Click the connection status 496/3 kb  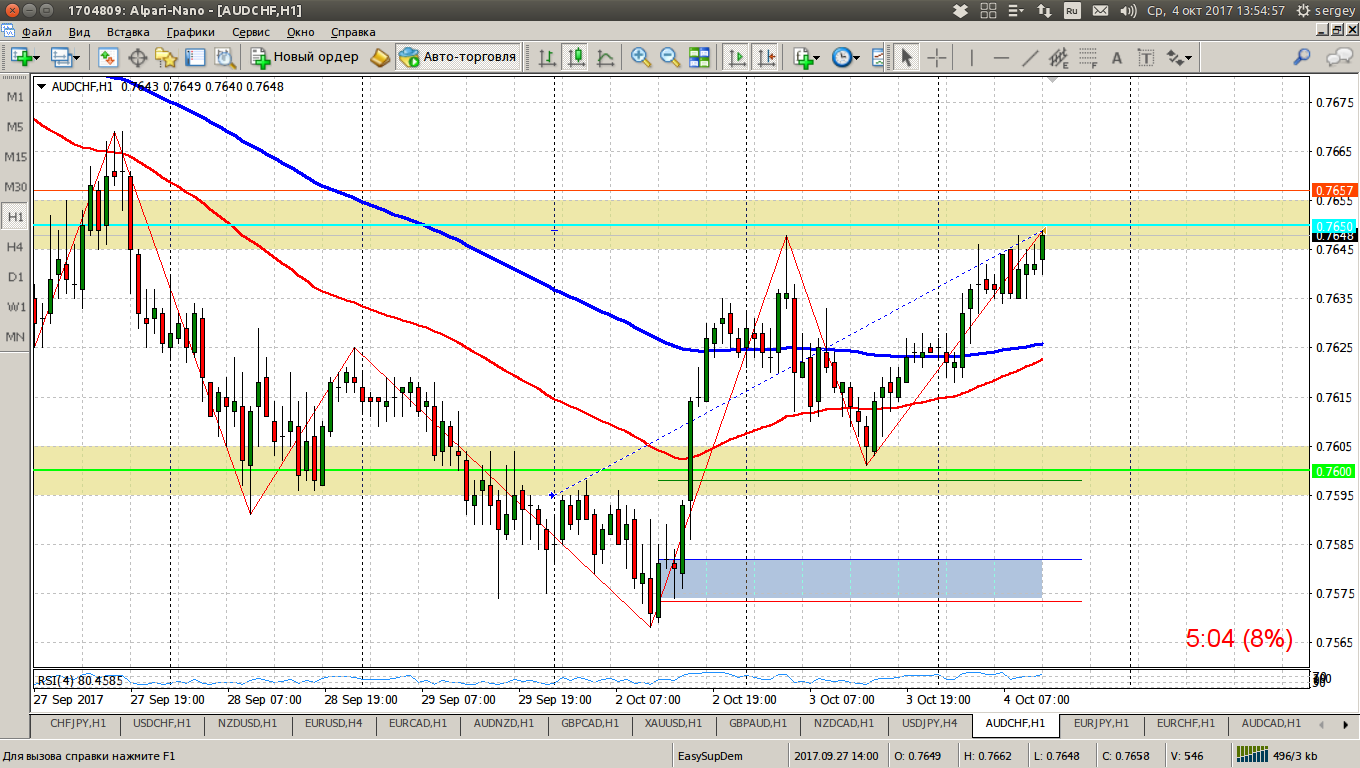point(1277,756)
